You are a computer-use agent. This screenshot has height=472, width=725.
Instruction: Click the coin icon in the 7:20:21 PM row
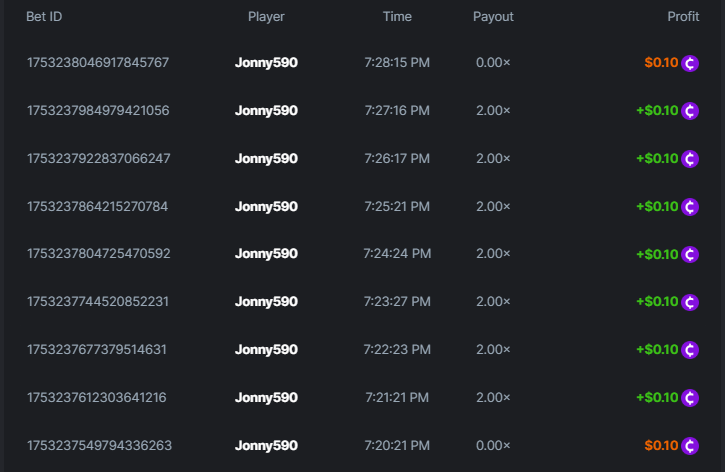(x=690, y=445)
